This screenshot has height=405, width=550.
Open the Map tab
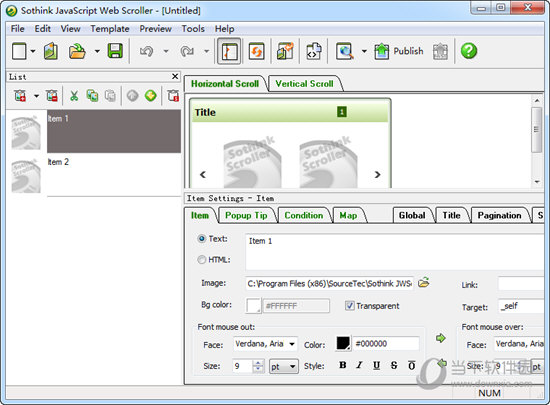(x=348, y=215)
